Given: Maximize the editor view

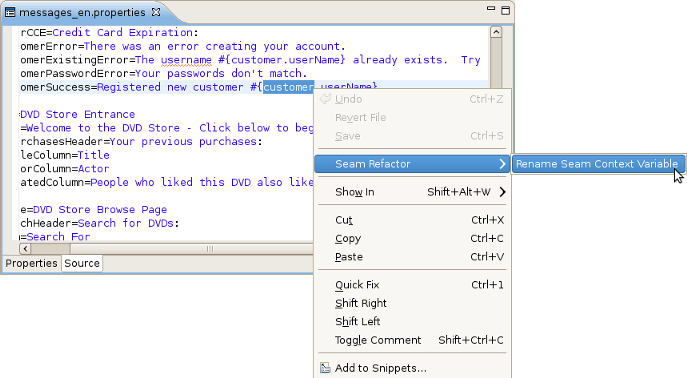Looking at the screenshot, I should [505, 10].
